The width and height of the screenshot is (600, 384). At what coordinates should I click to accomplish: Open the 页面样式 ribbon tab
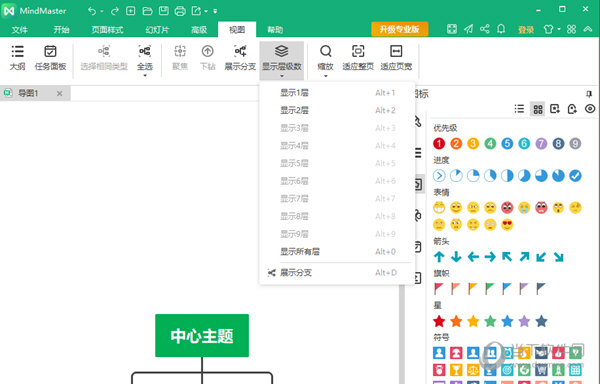click(107, 29)
